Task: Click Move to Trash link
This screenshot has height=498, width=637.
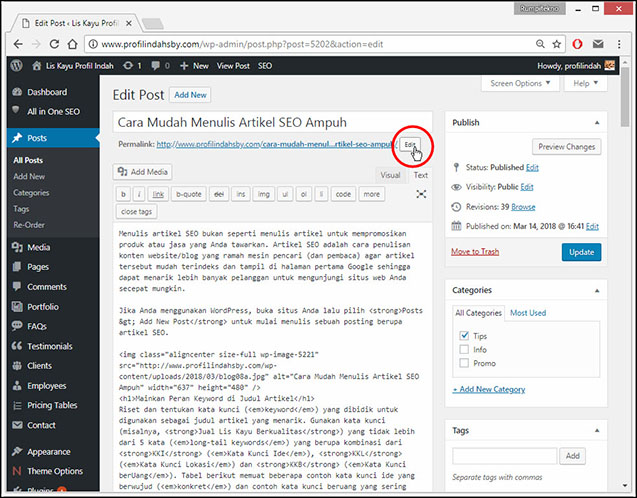Action: pyautogui.click(x=475, y=252)
